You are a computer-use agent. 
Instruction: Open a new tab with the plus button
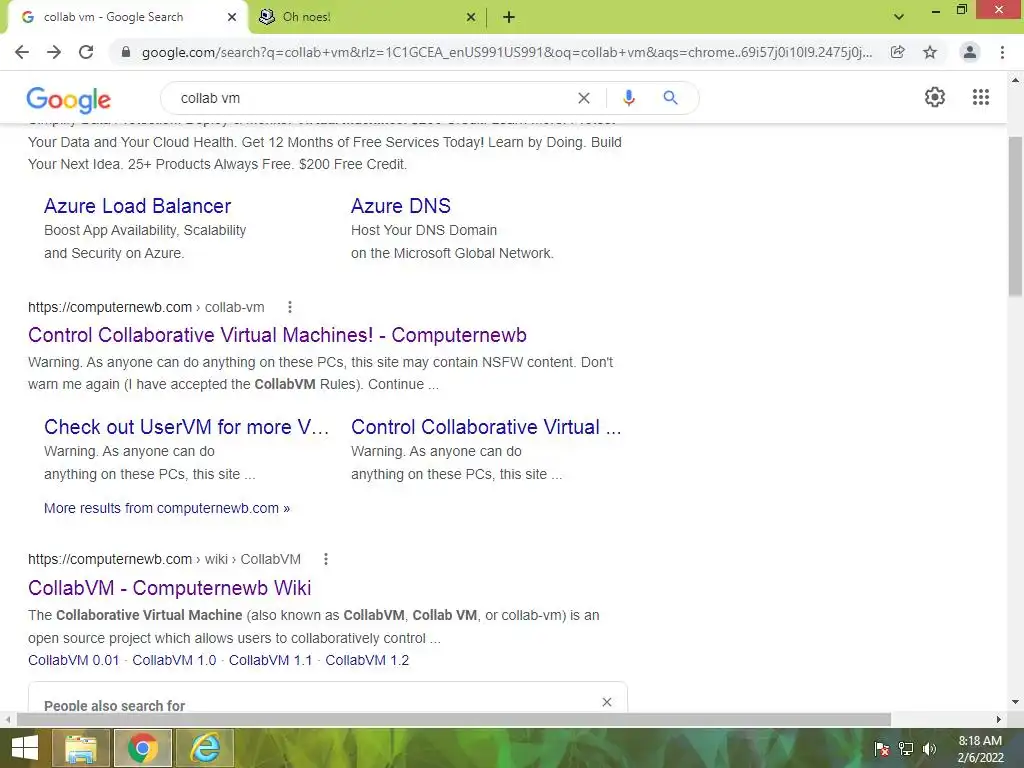pos(509,18)
